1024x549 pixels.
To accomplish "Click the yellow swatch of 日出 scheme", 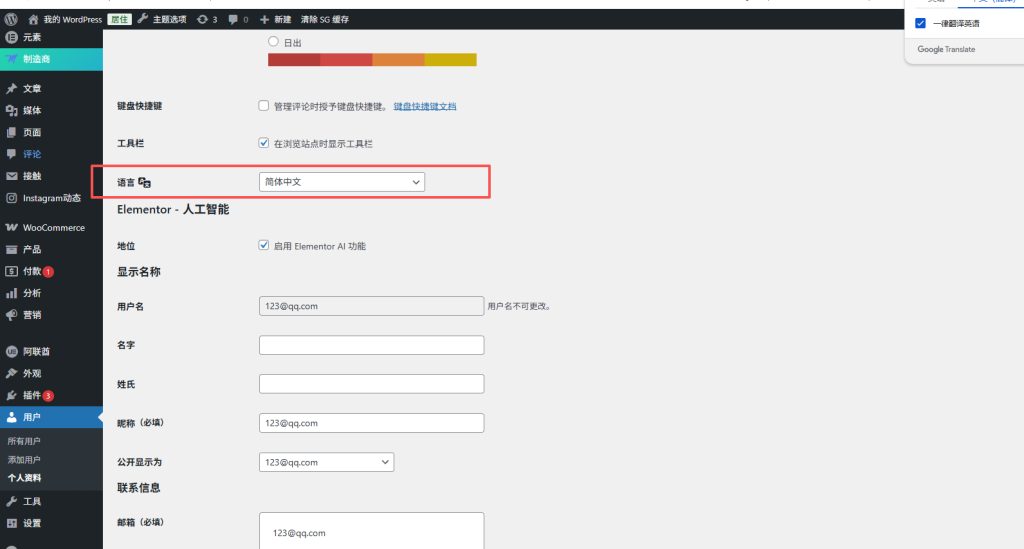I will (x=451, y=60).
